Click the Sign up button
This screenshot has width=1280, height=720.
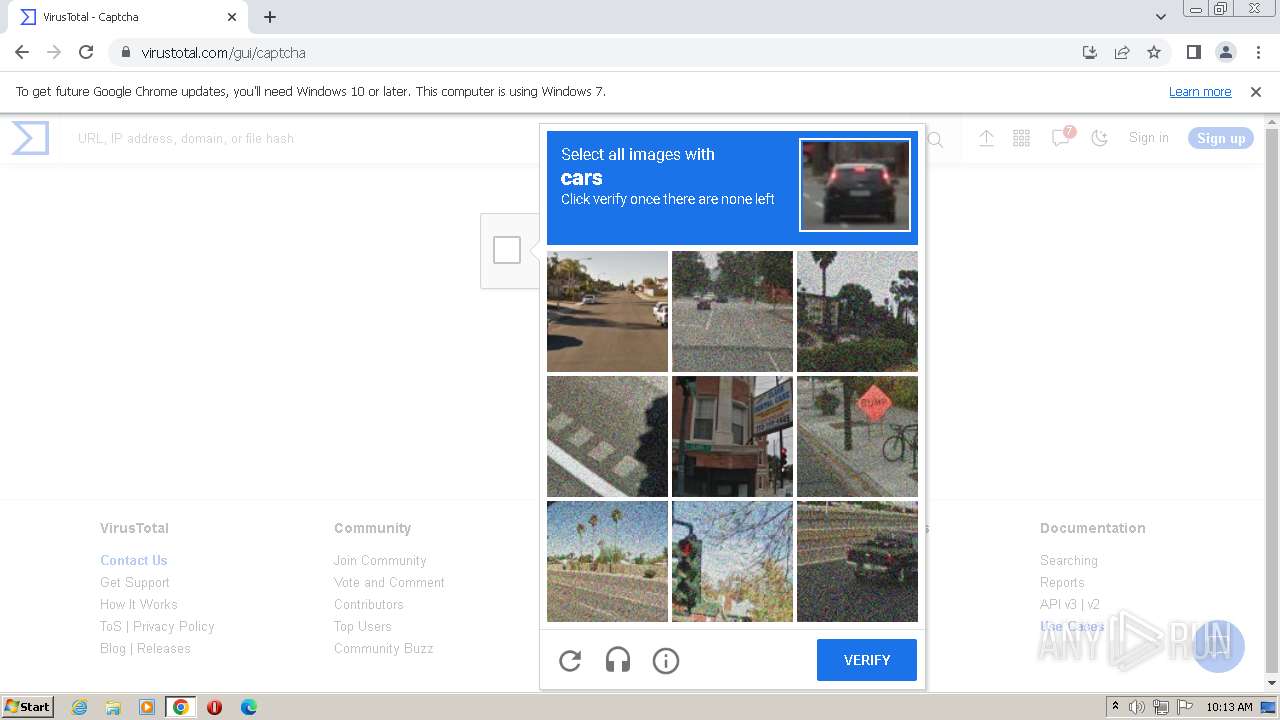[x=1221, y=138]
